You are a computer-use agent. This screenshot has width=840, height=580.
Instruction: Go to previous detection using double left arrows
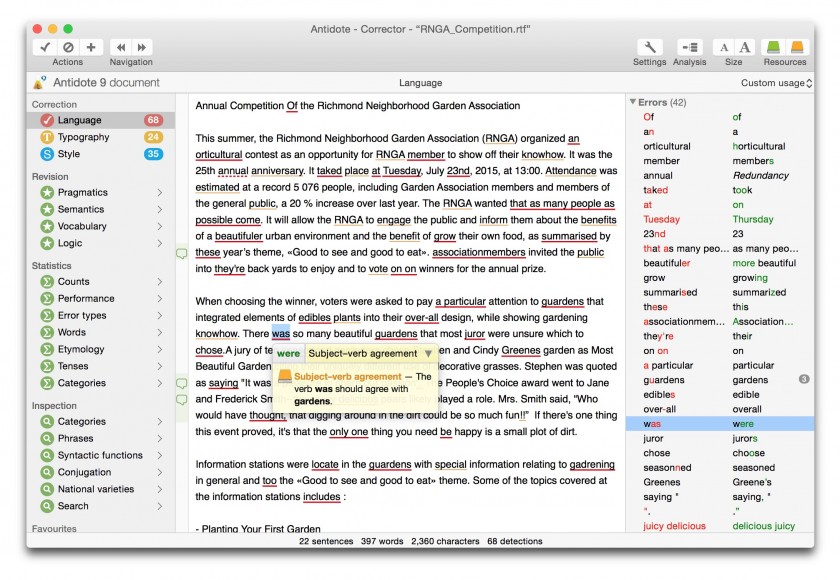pos(121,47)
